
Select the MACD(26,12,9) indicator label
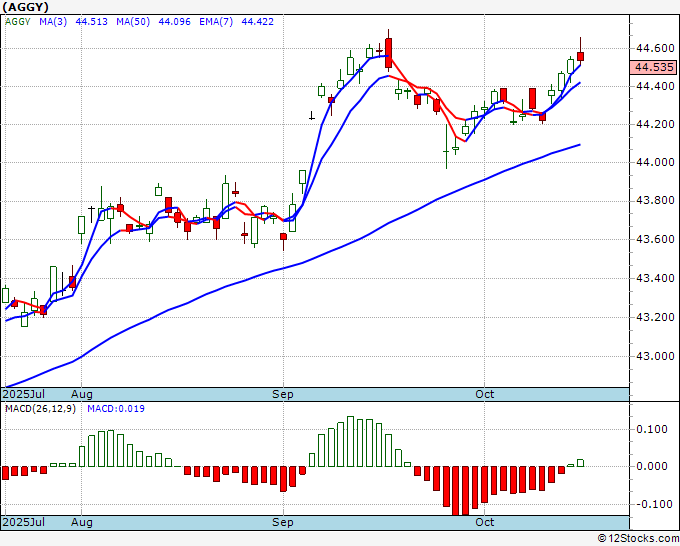click(x=40, y=409)
